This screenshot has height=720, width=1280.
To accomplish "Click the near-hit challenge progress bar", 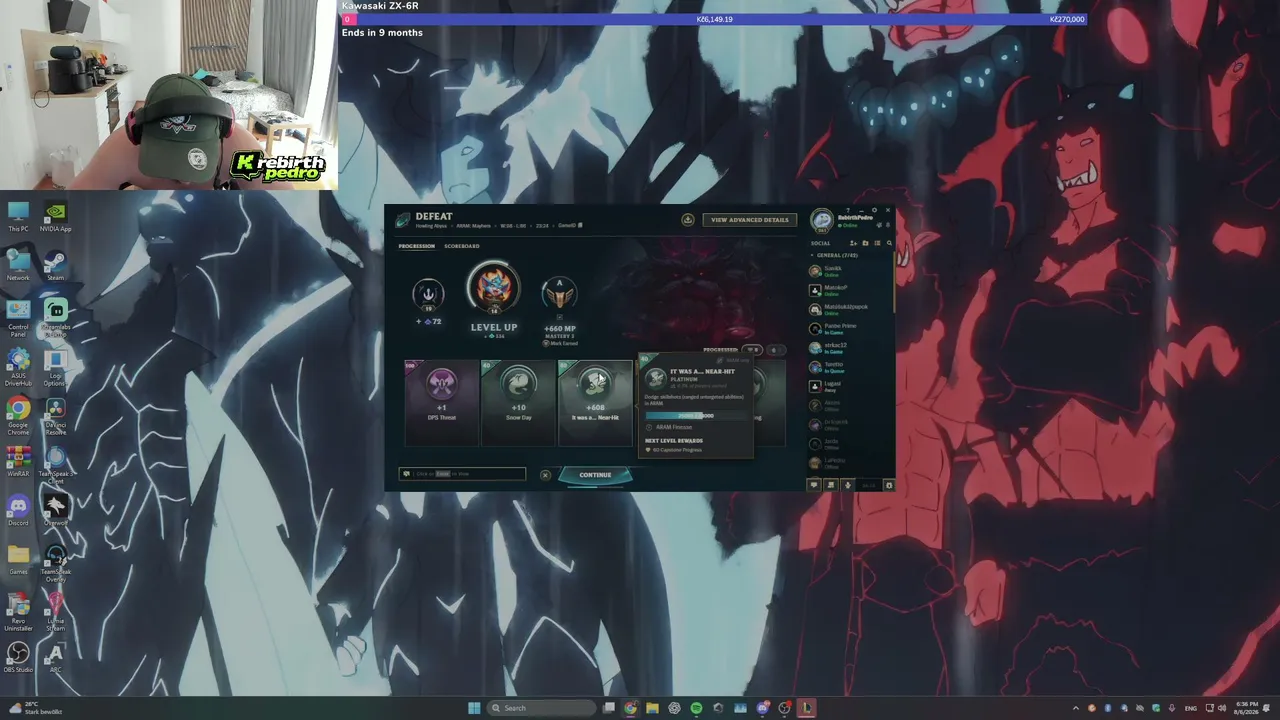I will pyautogui.click(x=695, y=415).
